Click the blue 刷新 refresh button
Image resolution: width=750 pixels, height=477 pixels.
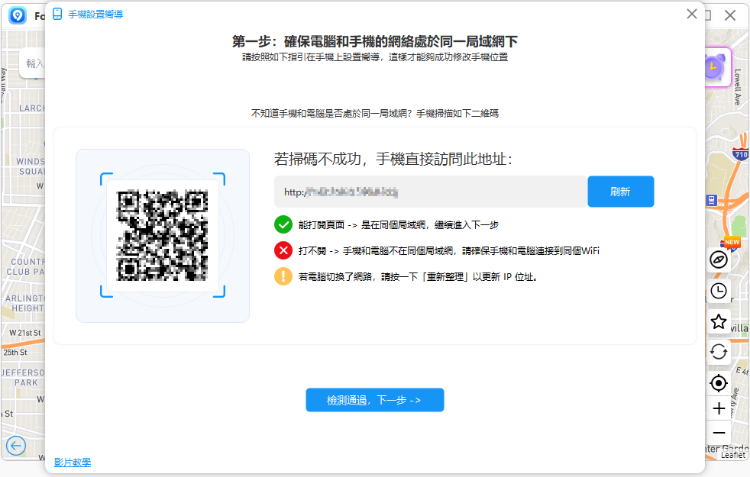[x=620, y=191]
